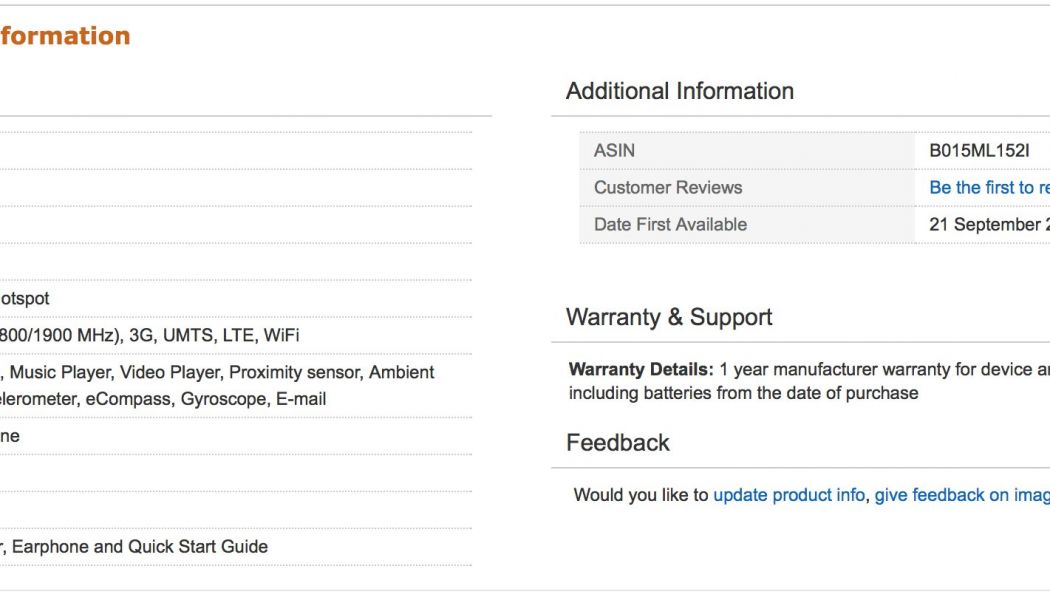Click the Customer Reviews row label

coord(667,187)
